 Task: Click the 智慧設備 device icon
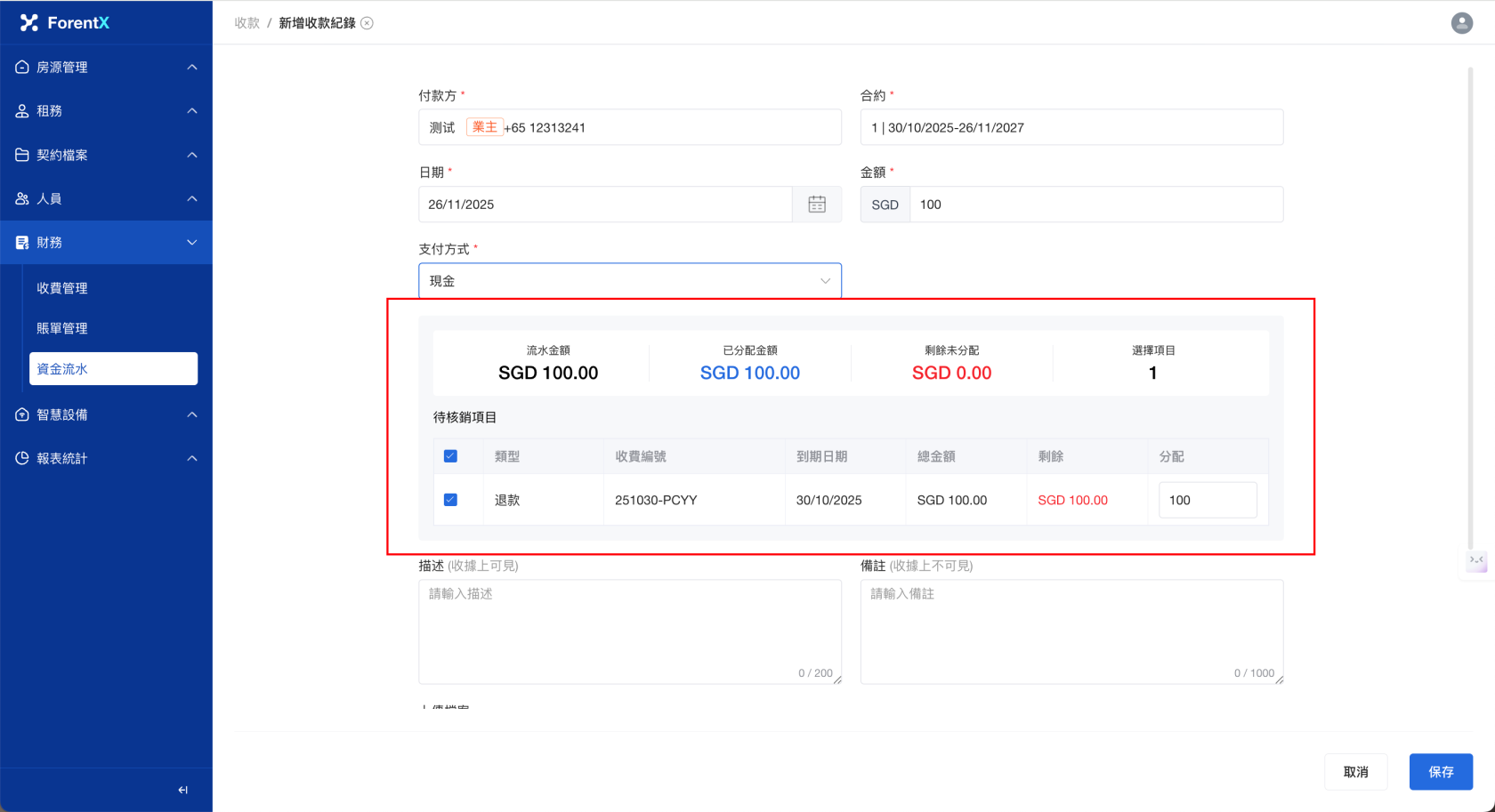coord(22,415)
